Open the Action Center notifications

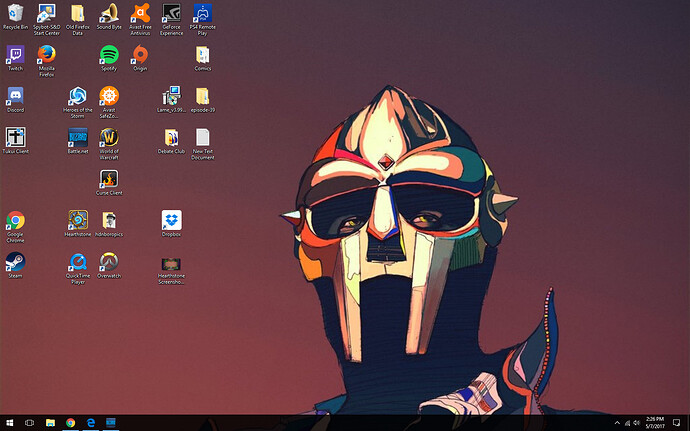(x=679, y=423)
